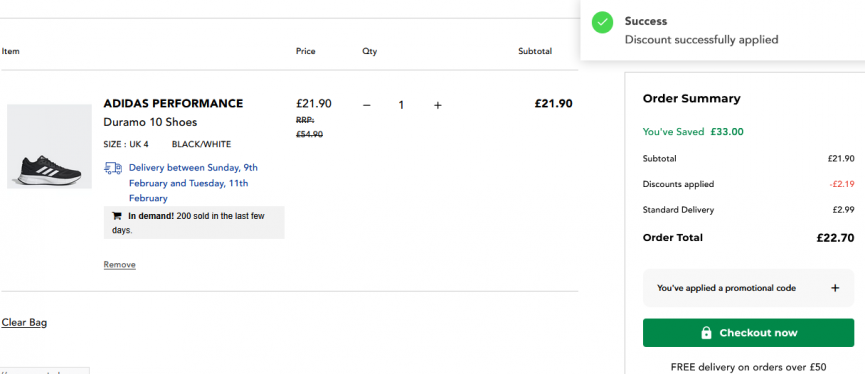Image resolution: width=865 pixels, height=374 pixels.
Task: Click the Discounts applied value -£2.19
Action: click(842, 184)
